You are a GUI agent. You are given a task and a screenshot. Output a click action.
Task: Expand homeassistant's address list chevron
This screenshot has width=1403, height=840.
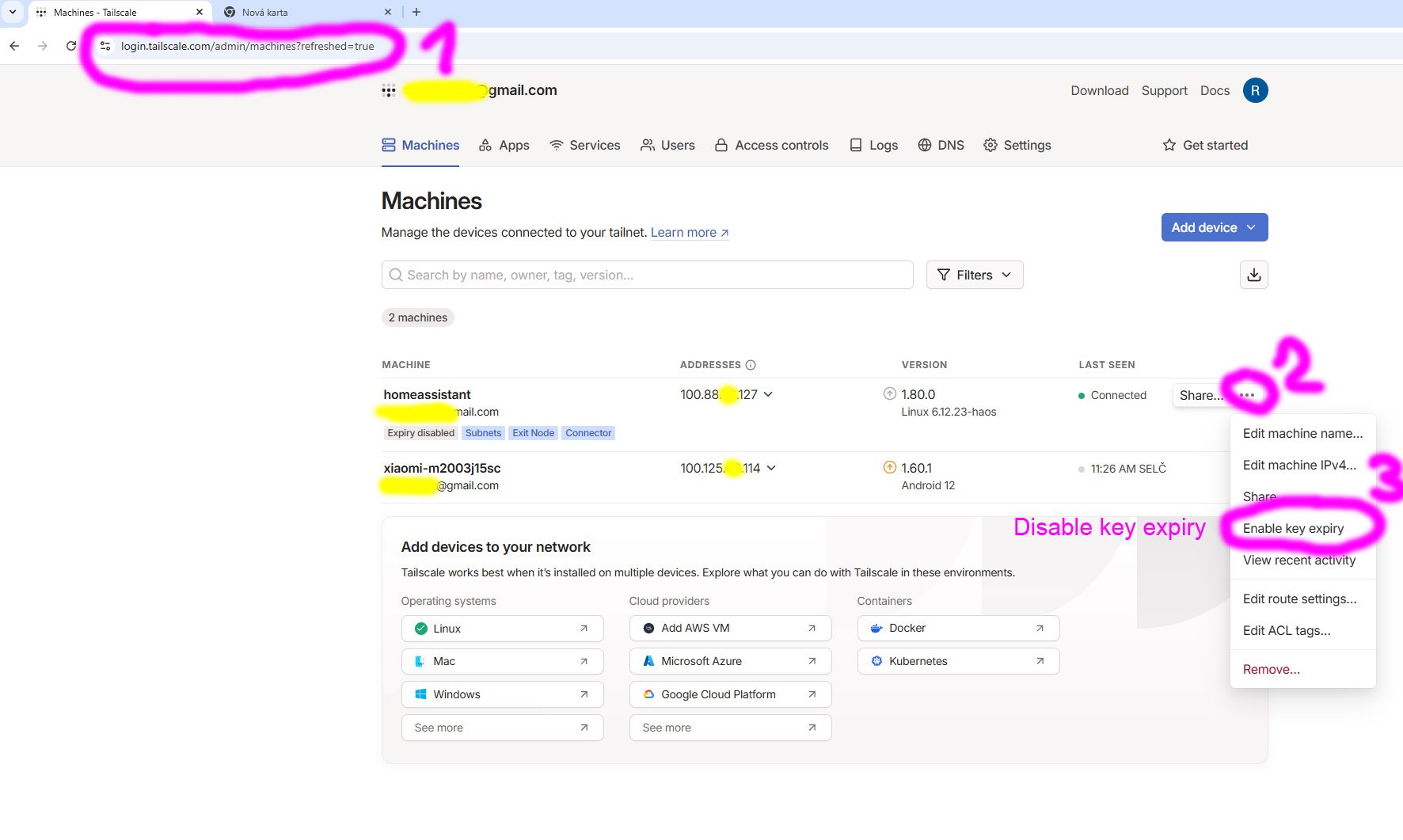[x=768, y=394]
